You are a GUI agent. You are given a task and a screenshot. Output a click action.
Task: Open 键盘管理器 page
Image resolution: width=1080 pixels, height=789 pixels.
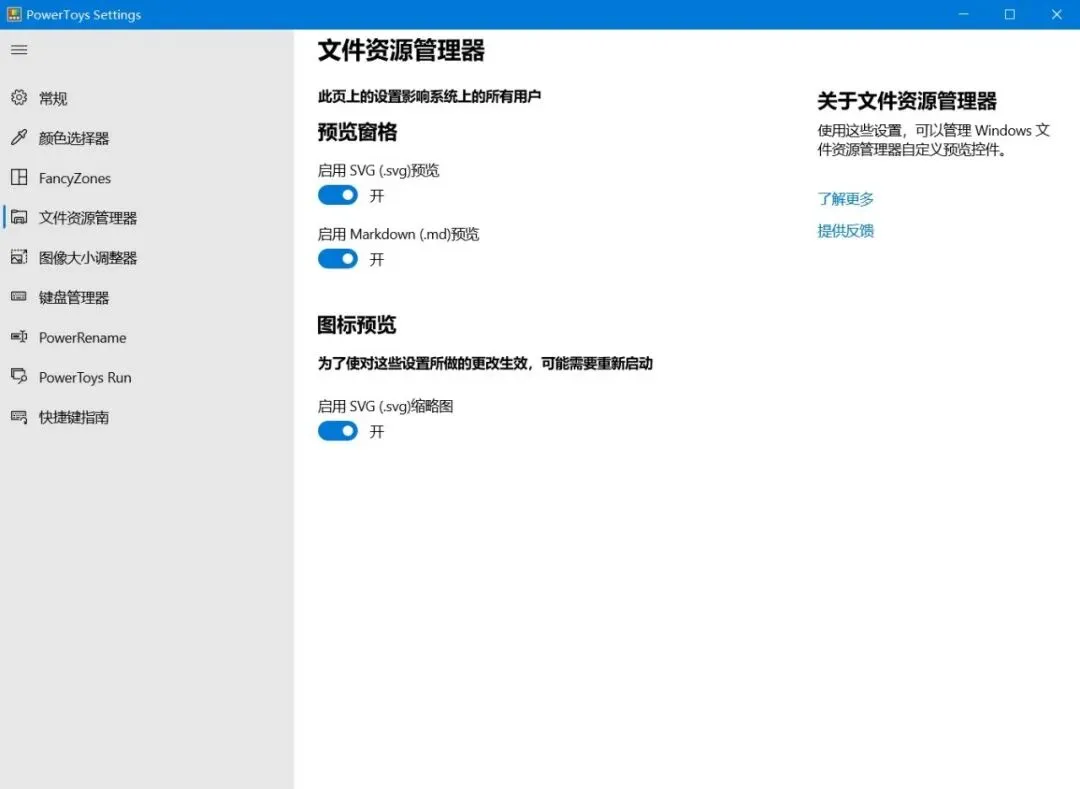point(147,297)
